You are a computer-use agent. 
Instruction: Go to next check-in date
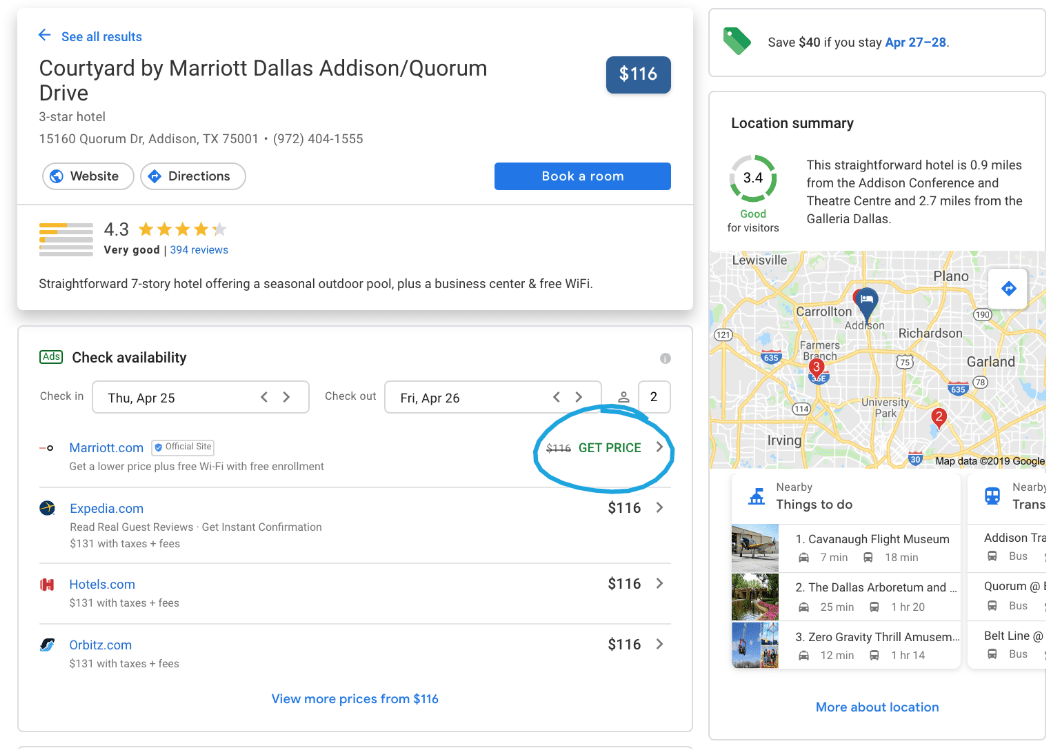[287, 397]
